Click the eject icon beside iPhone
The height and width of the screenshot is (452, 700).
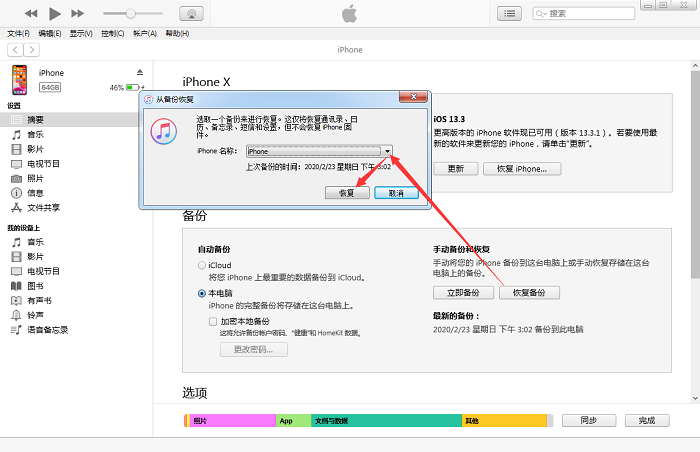(140, 72)
